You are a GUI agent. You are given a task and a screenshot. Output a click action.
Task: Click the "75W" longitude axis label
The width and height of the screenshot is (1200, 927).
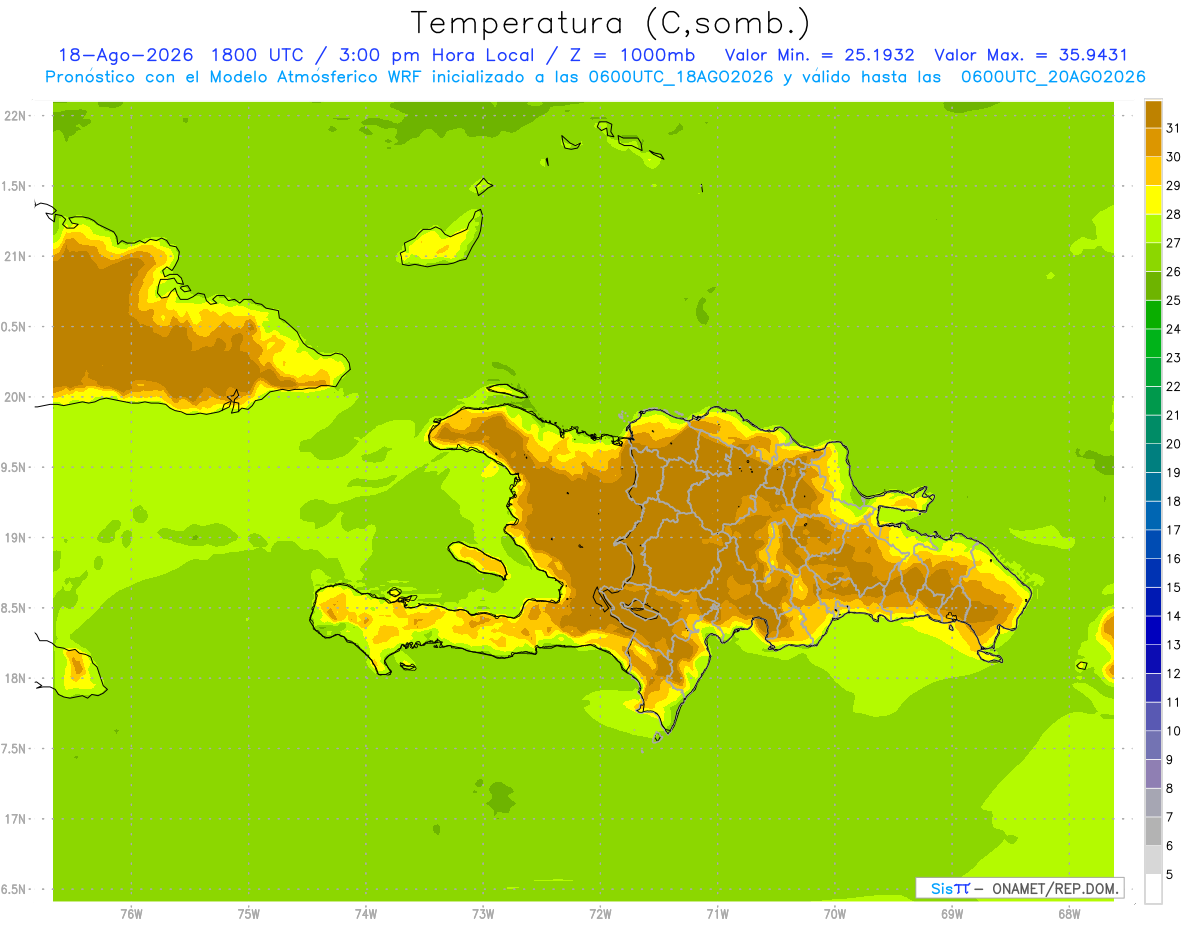(249, 914)
